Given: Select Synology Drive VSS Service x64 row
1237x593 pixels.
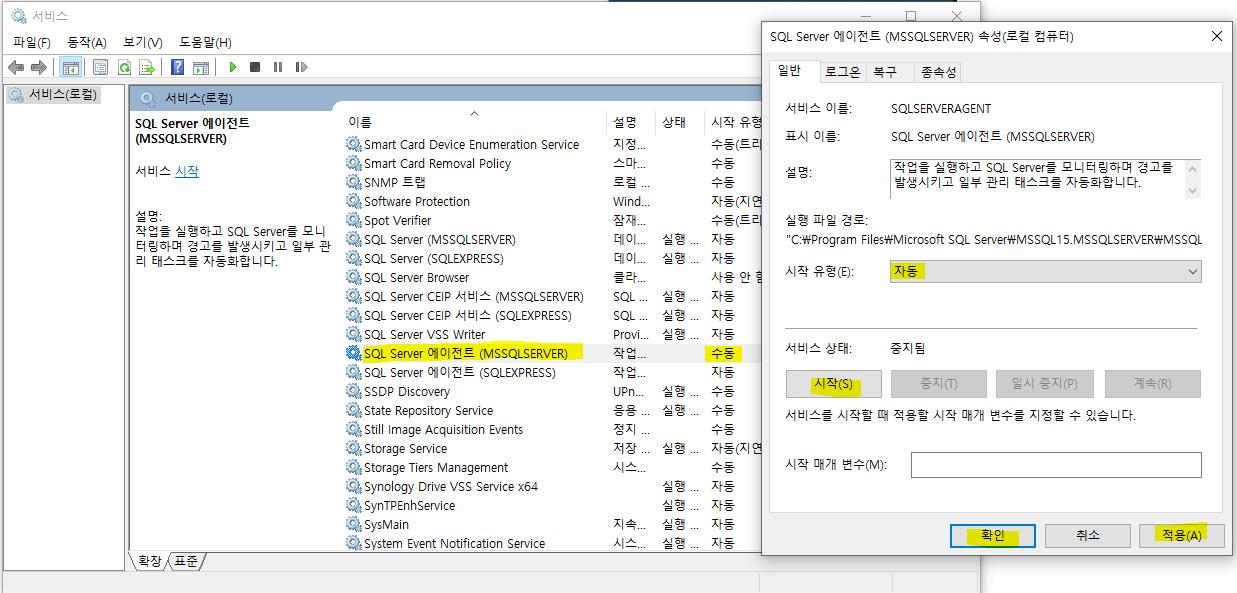Looking at the screenshot, I should click(x=553, y=486).
